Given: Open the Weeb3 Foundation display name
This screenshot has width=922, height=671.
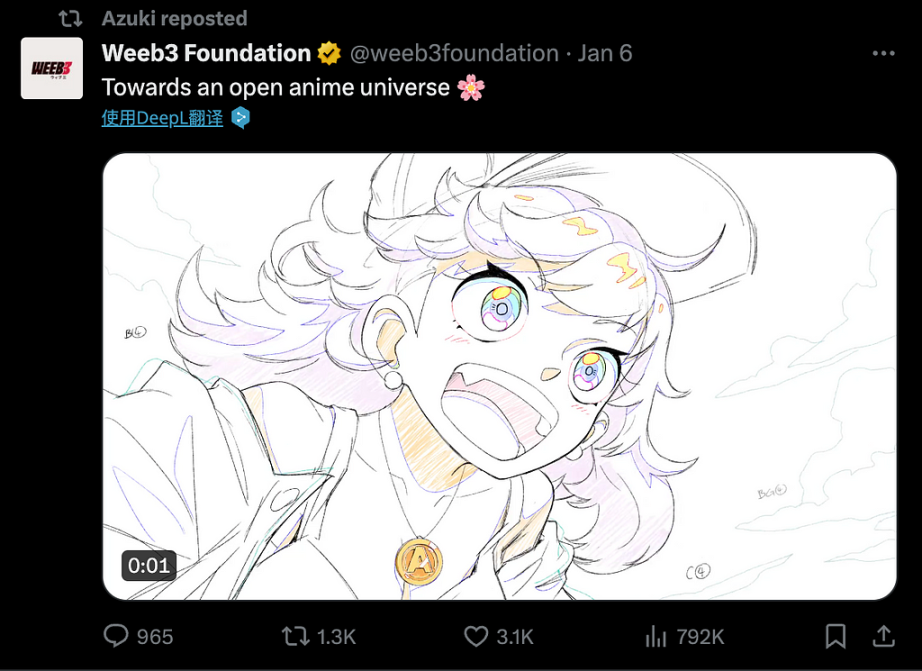Looking at the screenshot, I should coord(206,54).
